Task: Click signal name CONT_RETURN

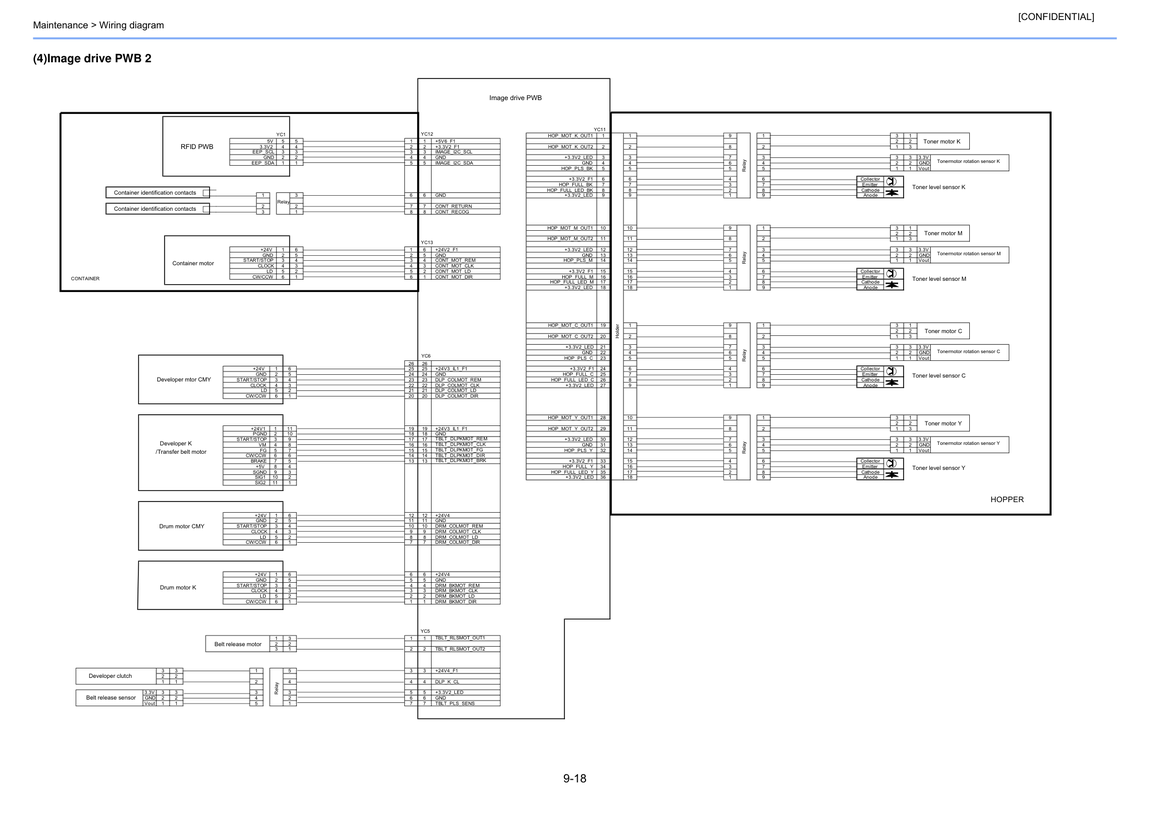Action: coord(453,206)
